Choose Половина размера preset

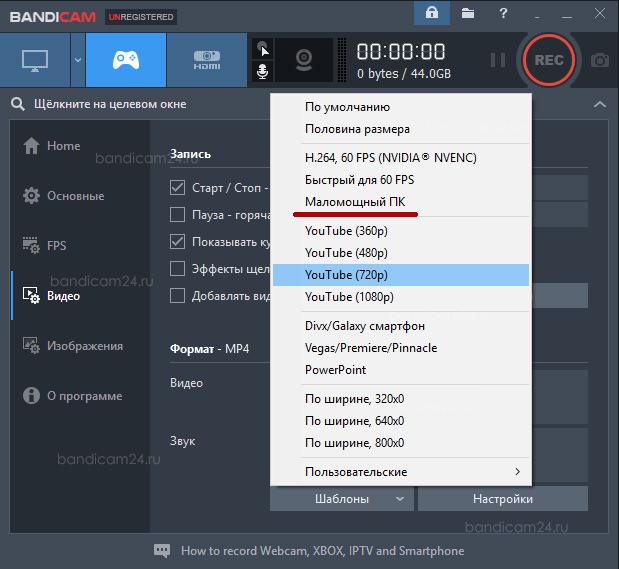(401, 129)
